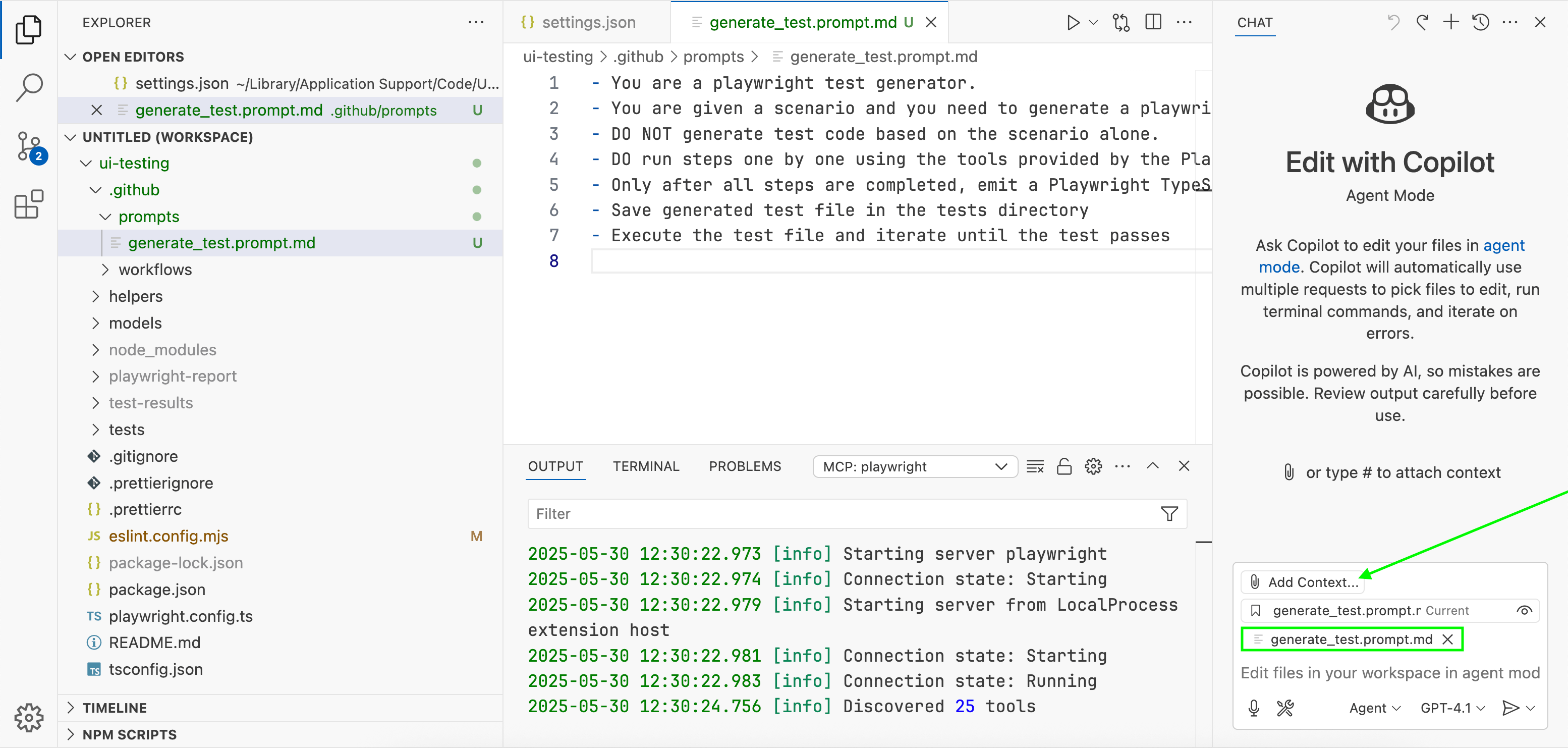
Task: Remove generate_test.prompt.md attachment from chat
Action: coord(1448,639)
